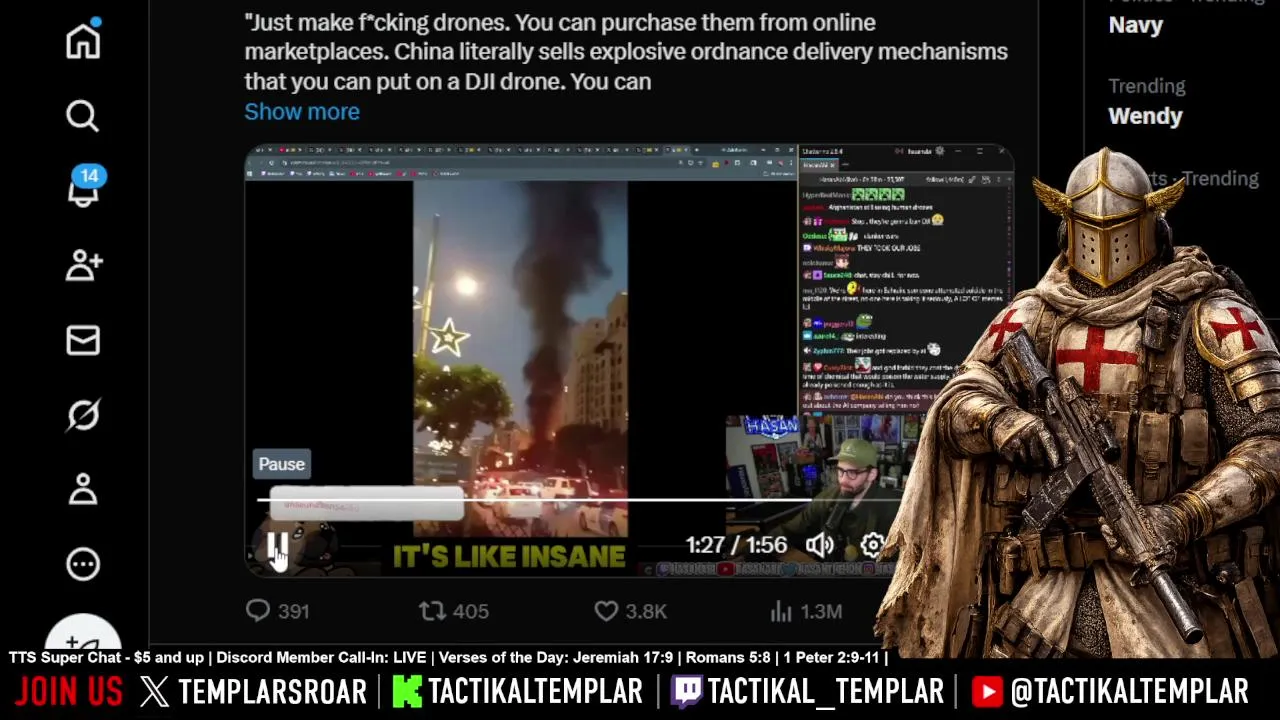The image size is (1280, 720).
Task: Open the More circle icon in sidebar
Action: click(83, 564)
